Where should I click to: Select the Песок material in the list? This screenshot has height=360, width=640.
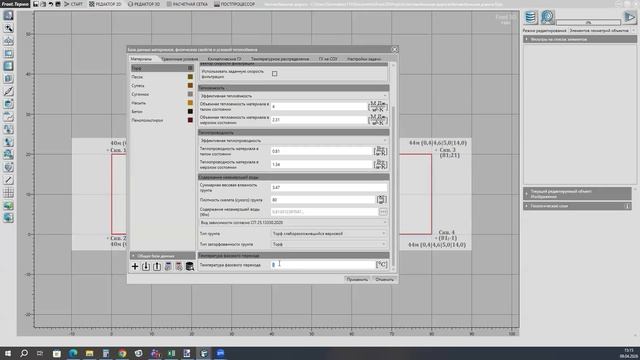(x=162, y=77)
